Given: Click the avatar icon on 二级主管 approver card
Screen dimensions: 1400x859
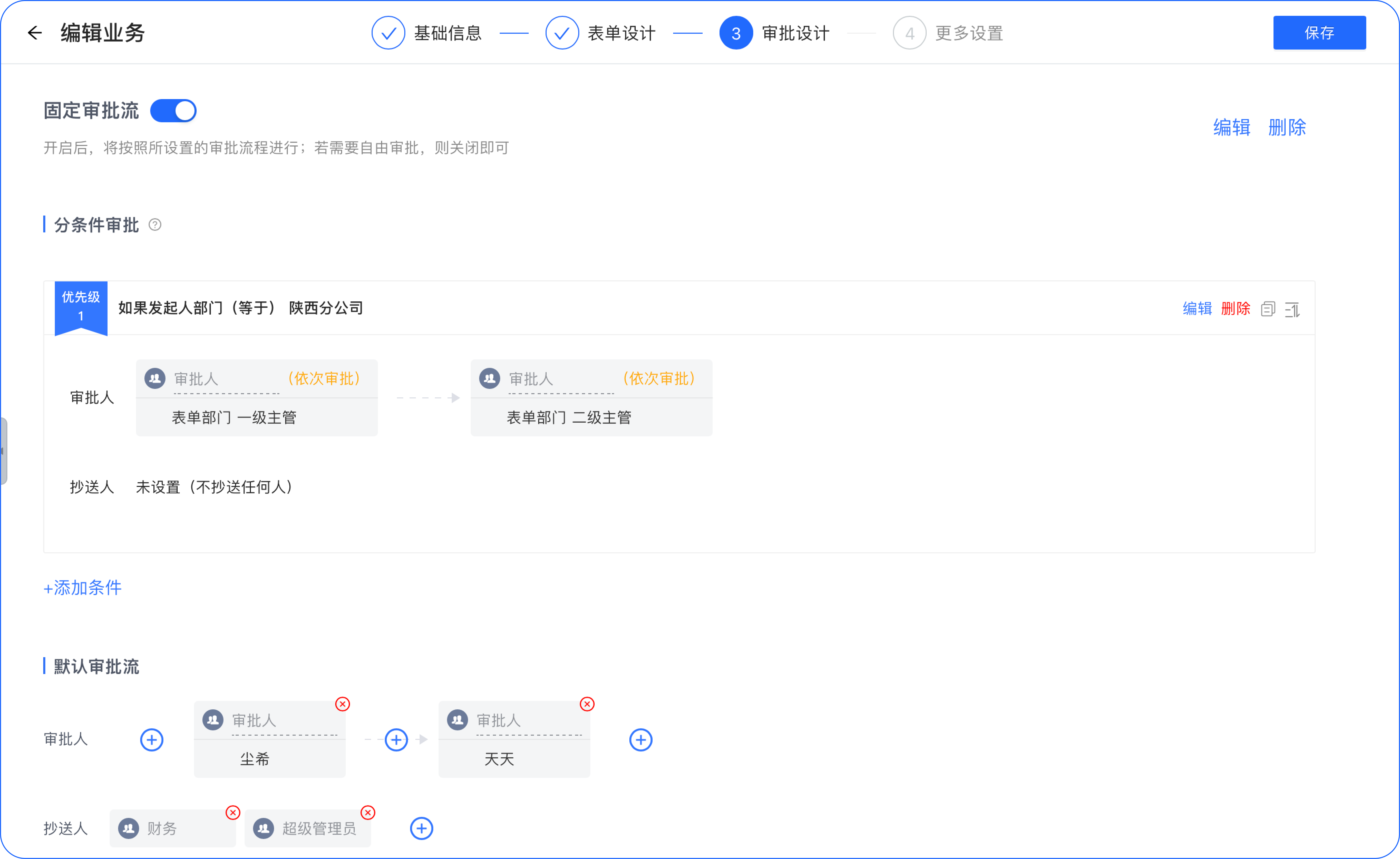Looking at the screenshot, I should (489, 378).
